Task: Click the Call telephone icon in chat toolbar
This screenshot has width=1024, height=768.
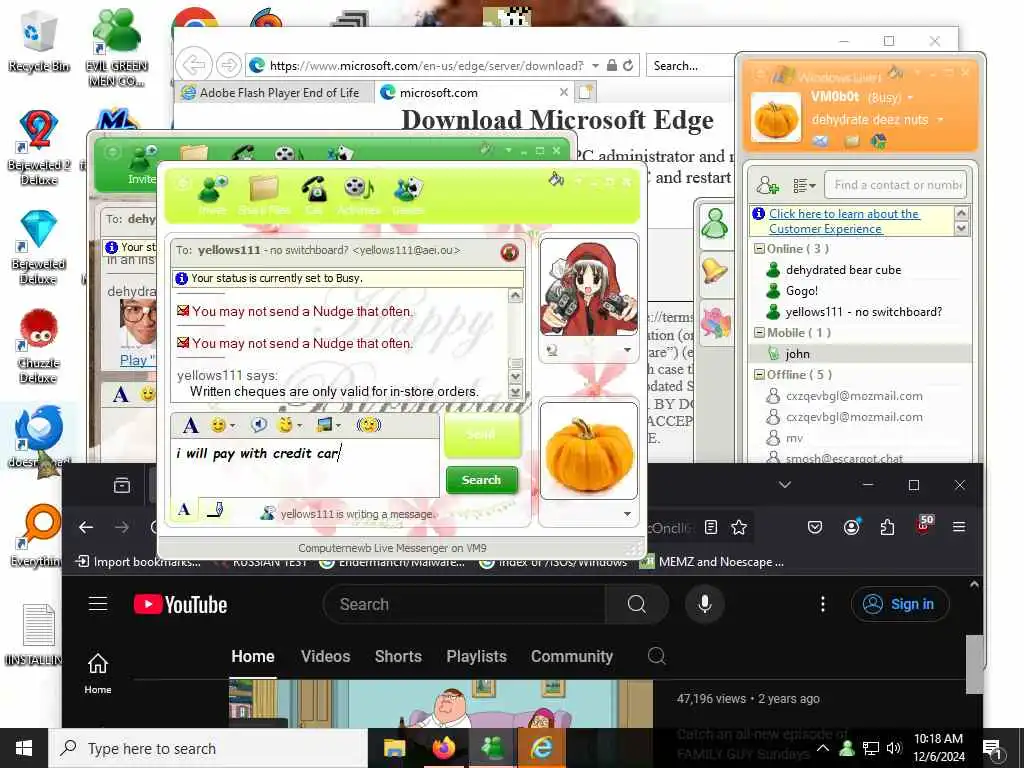Action: 314,189
